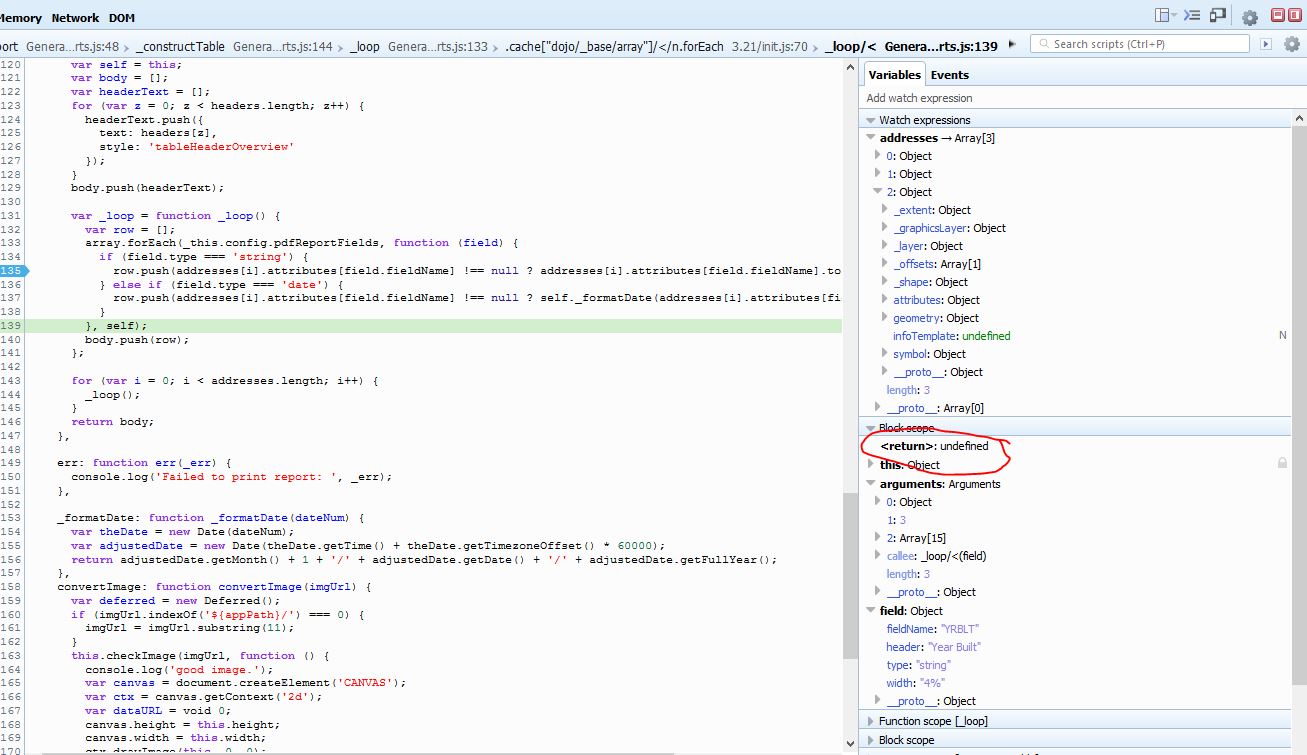
Task: Expand the attributes: Object property
Action: [x=885, y=300]
